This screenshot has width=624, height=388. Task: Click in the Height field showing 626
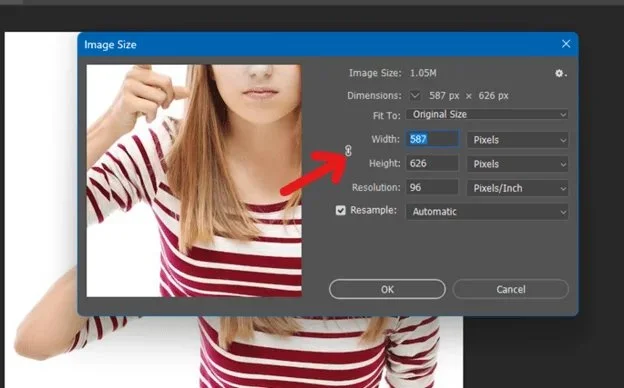click(433, 164)
